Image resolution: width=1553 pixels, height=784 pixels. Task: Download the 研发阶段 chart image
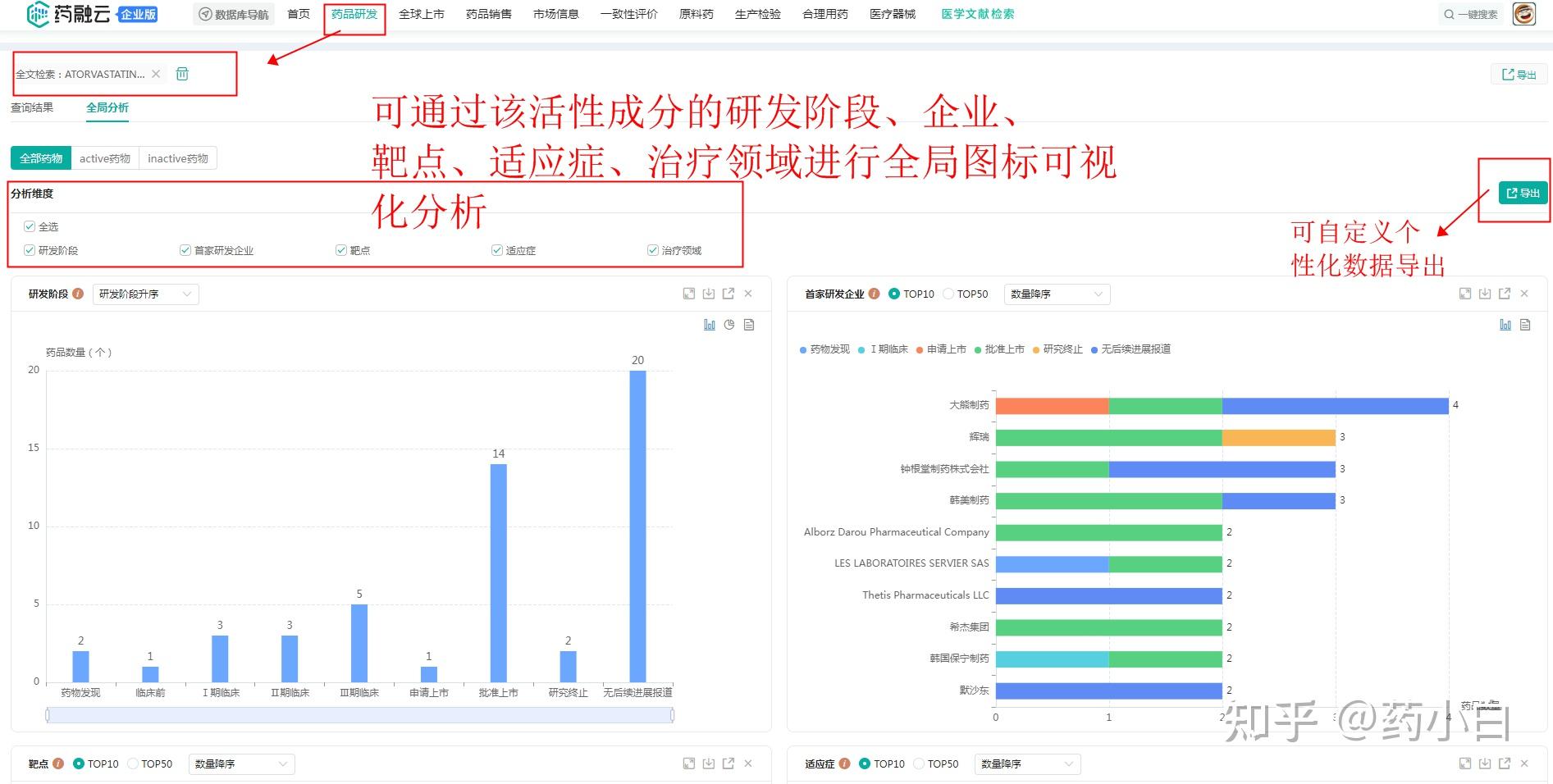[x=709, y=293]
